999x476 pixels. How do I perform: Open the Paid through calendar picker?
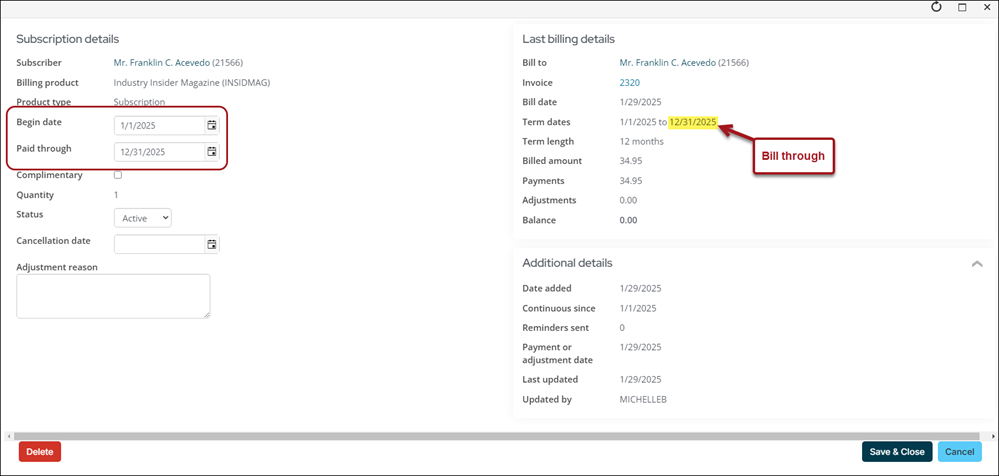pos(212,152)
